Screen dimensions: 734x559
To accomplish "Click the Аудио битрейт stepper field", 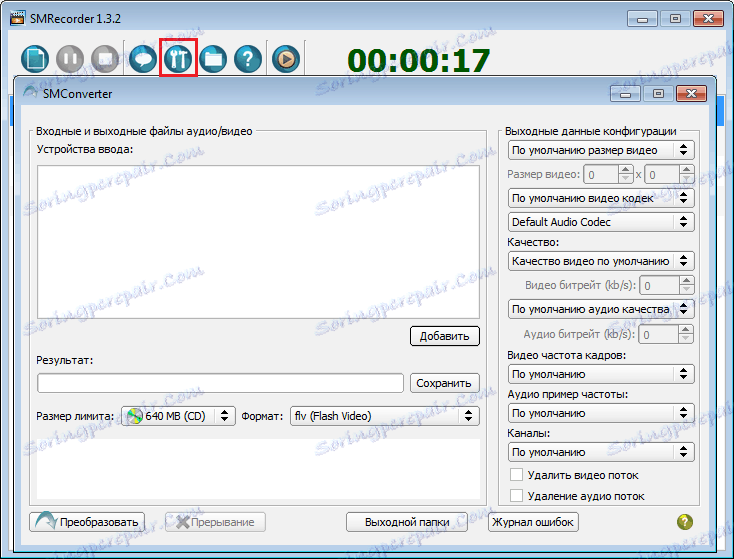I will point(666,334).
